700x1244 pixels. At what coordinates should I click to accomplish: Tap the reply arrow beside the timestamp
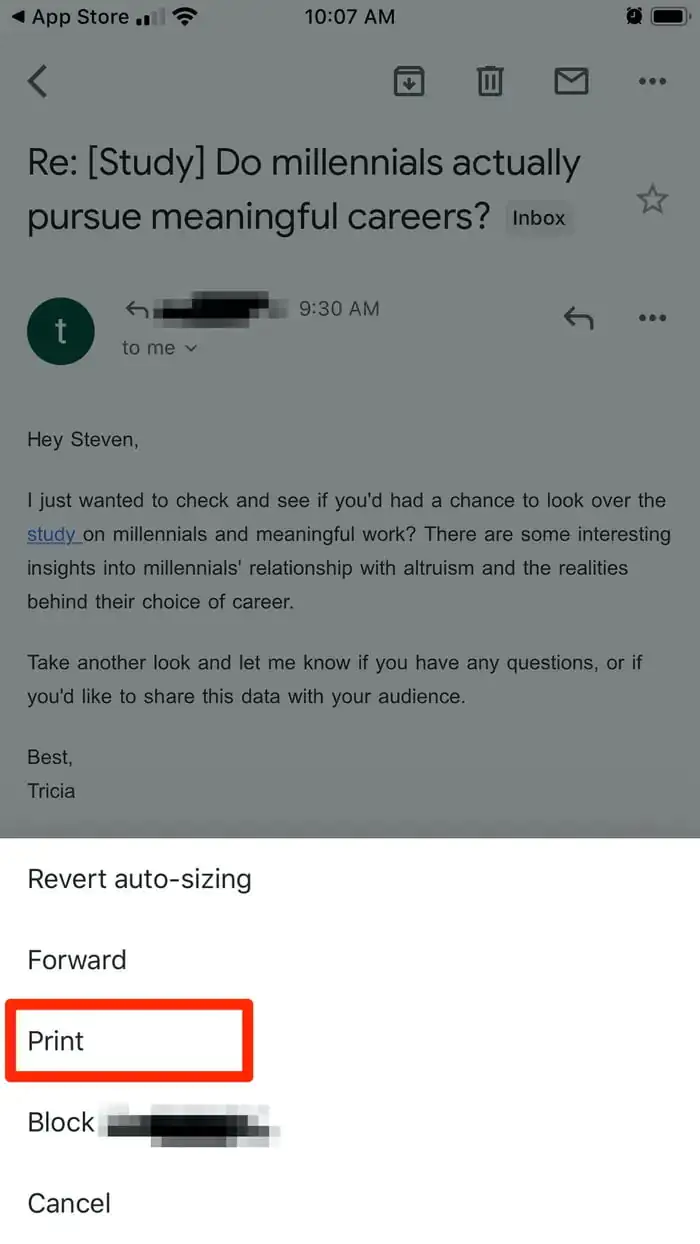tap(578, 318)
